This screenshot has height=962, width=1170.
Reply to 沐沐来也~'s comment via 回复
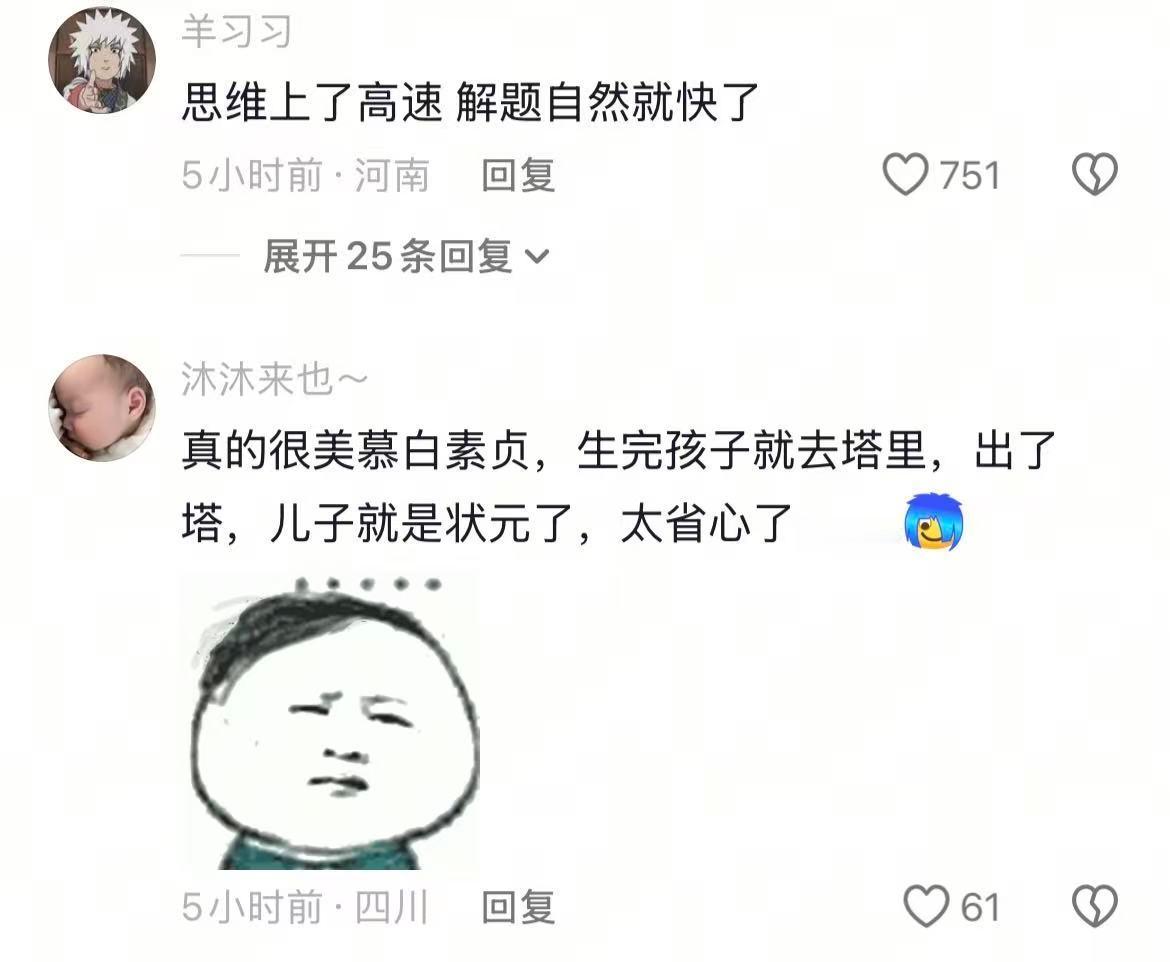tap(518, 907)
